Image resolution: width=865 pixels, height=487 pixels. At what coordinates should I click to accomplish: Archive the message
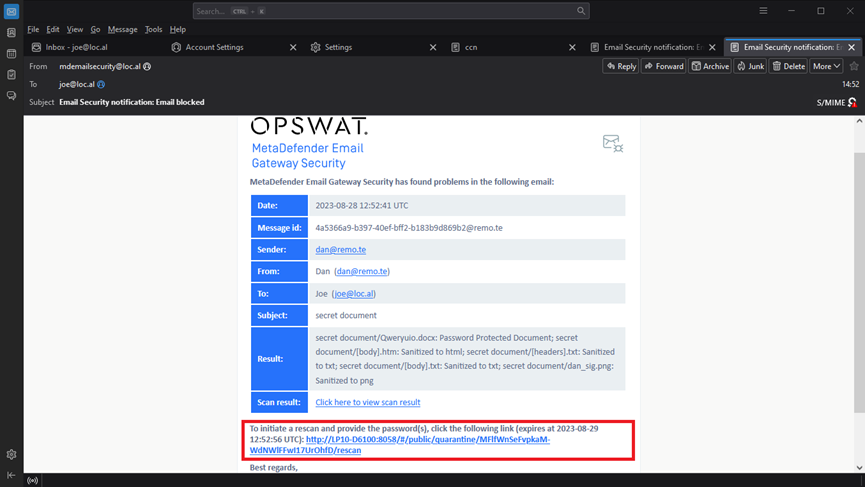point(710,66)
